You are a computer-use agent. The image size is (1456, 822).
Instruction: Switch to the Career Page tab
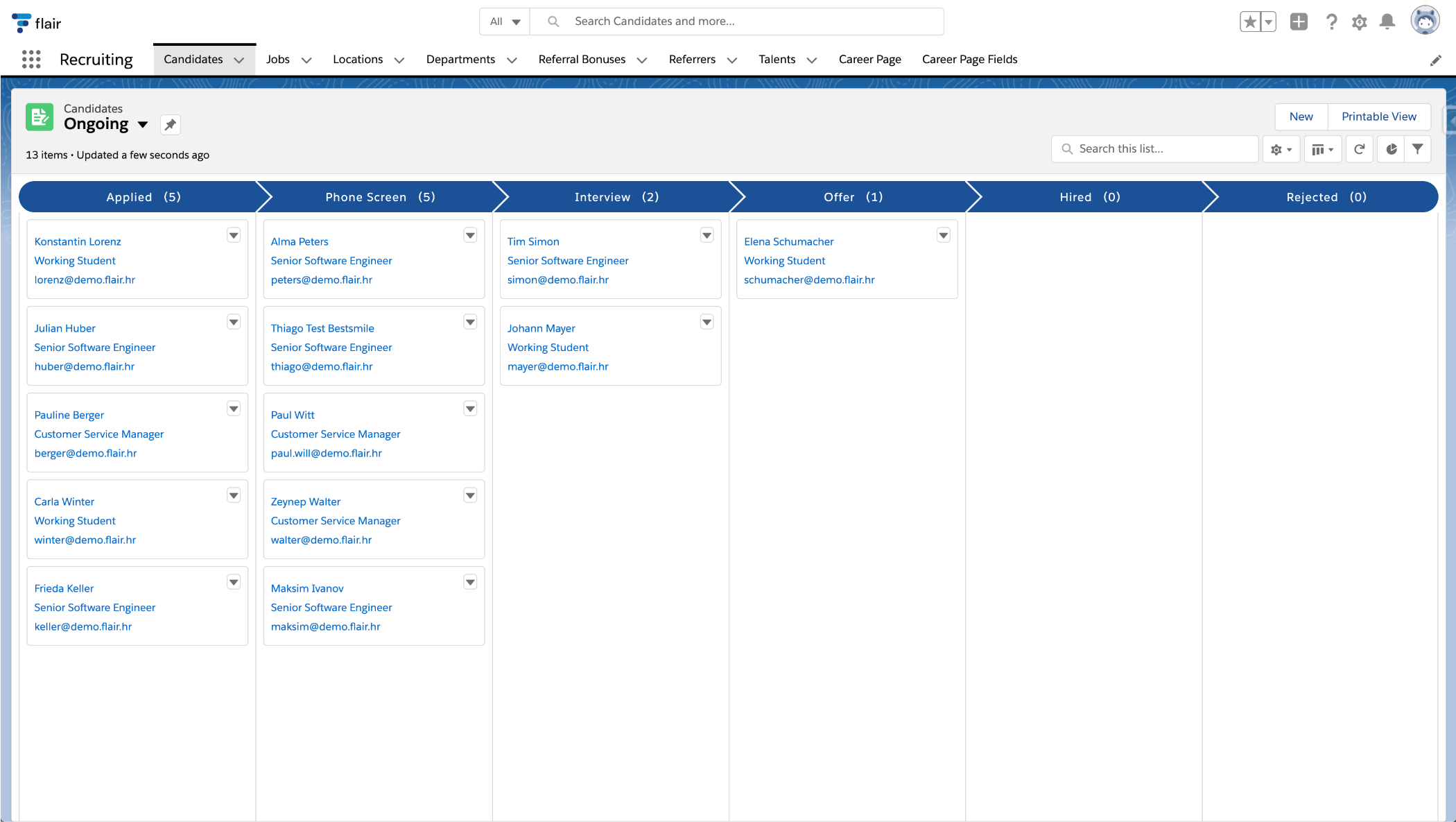tap(870, 59)
